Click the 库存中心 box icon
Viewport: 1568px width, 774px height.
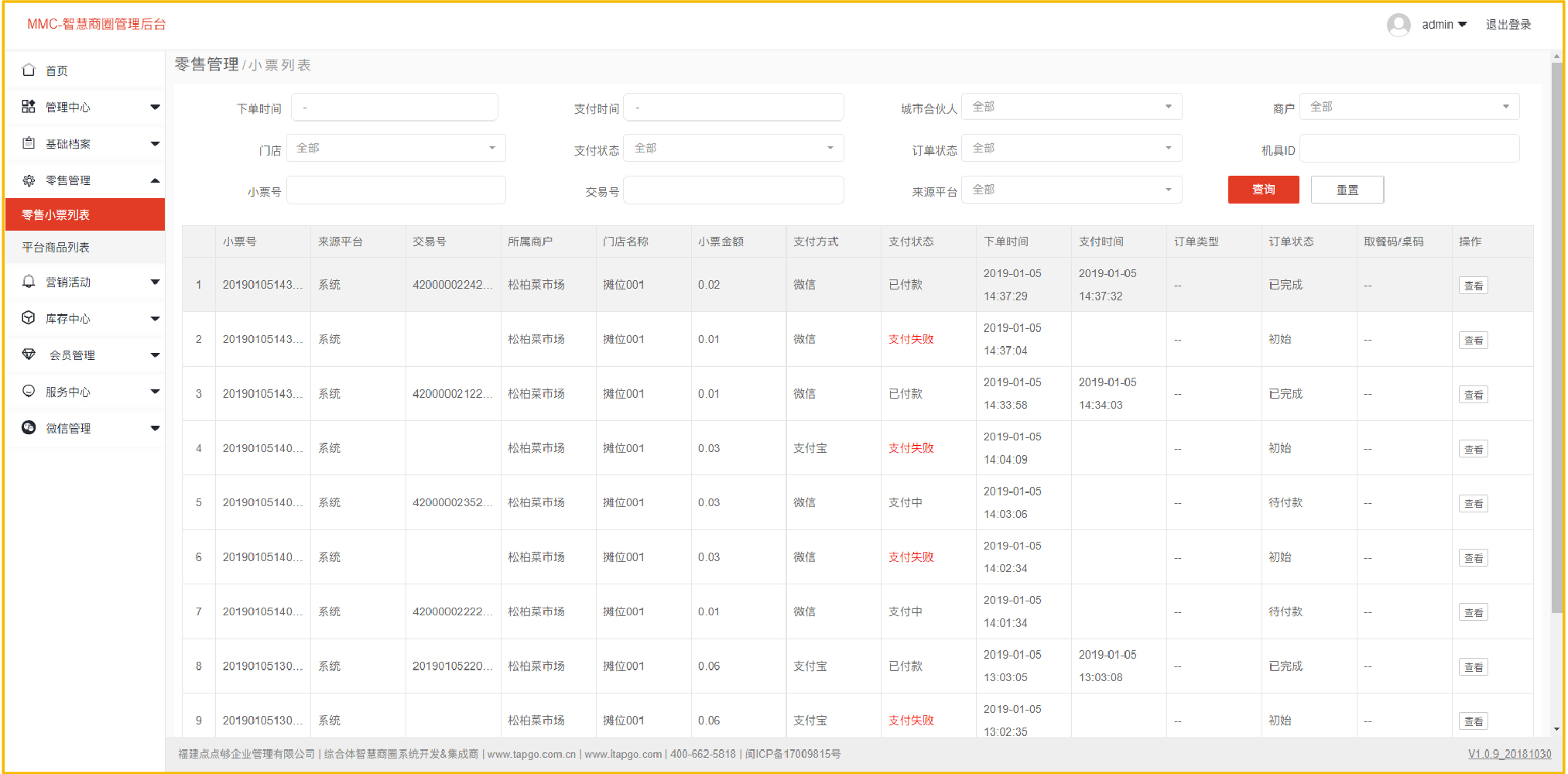coord(29,317)
